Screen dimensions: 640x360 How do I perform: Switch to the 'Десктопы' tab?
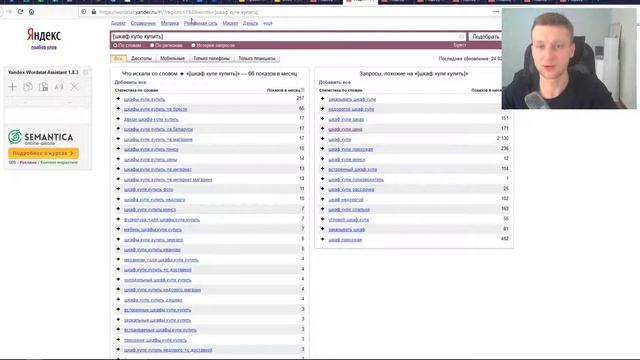(x=141, y=58)
